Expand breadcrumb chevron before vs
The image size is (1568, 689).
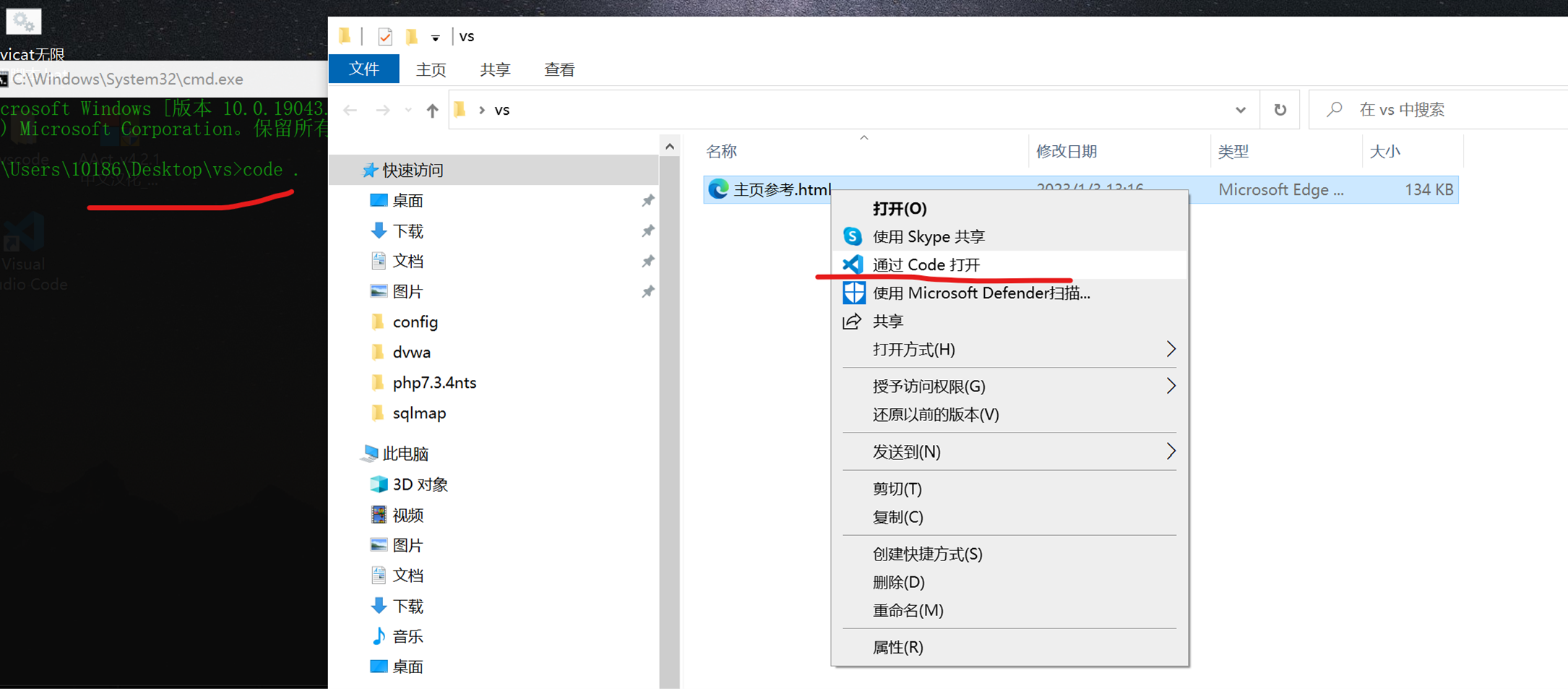(x=481, y=110)
